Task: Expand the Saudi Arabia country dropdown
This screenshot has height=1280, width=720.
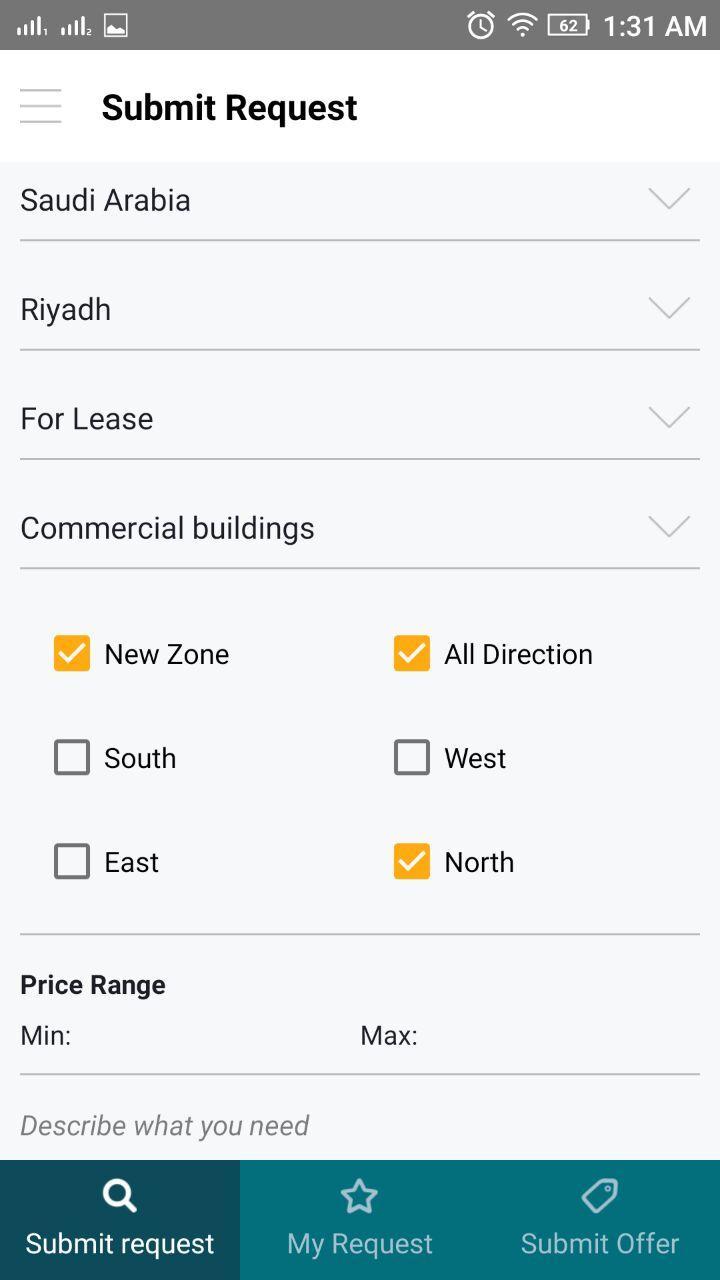Action: point(360,200)
